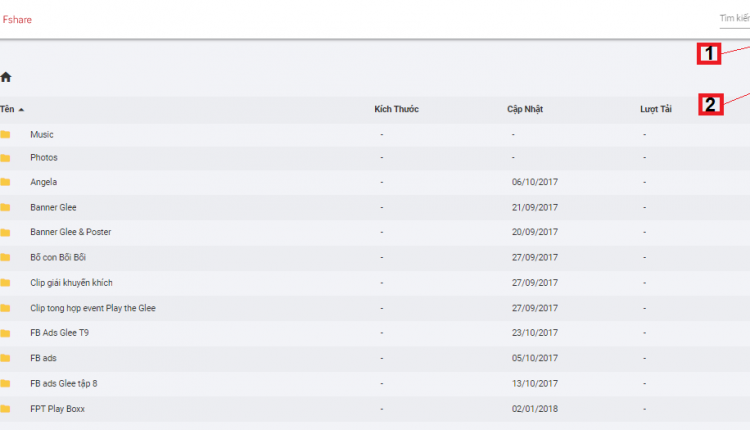Image resolution: width=750 pixels, height=430 pixels.
Task: Open the Angela folder icon
Action: click(x=5, y=182)
